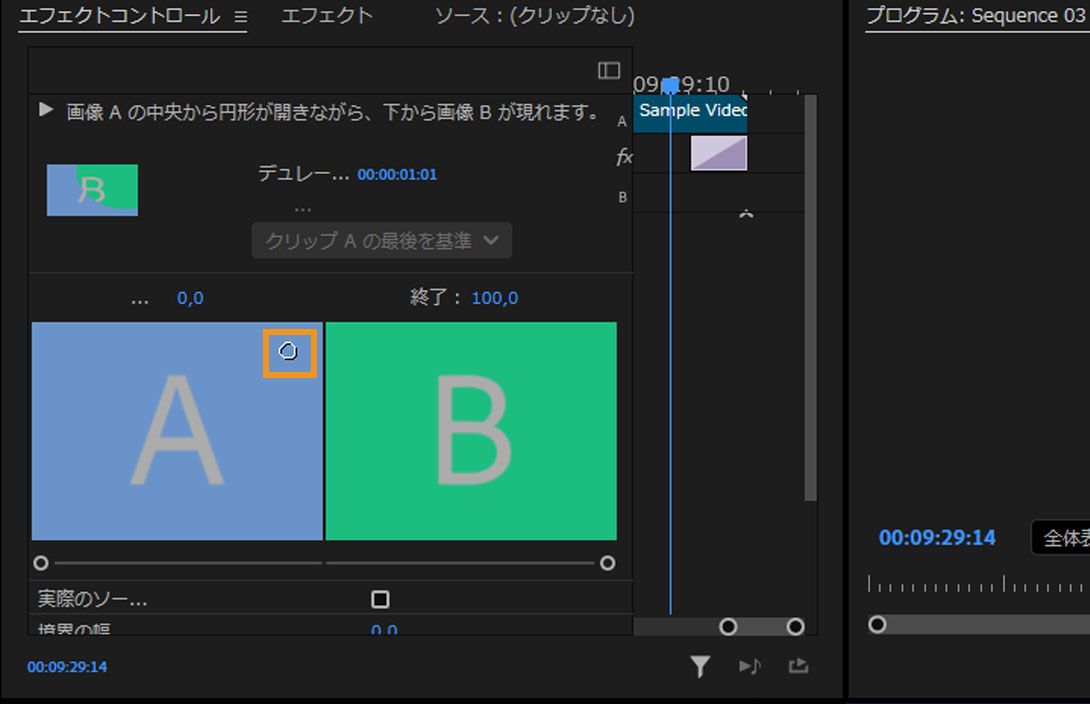Open the 全体表 zoom dropdown in Program monitor
The width and height of the screenshot is (1090, 704).
tap(1064, 537)
